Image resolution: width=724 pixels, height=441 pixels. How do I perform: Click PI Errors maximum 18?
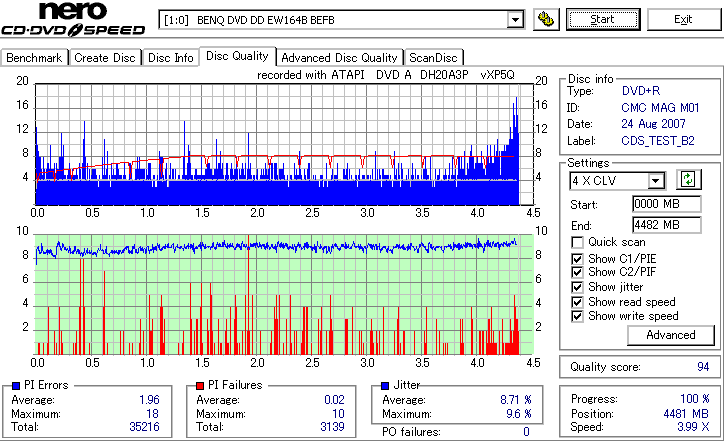coord(152,414)
